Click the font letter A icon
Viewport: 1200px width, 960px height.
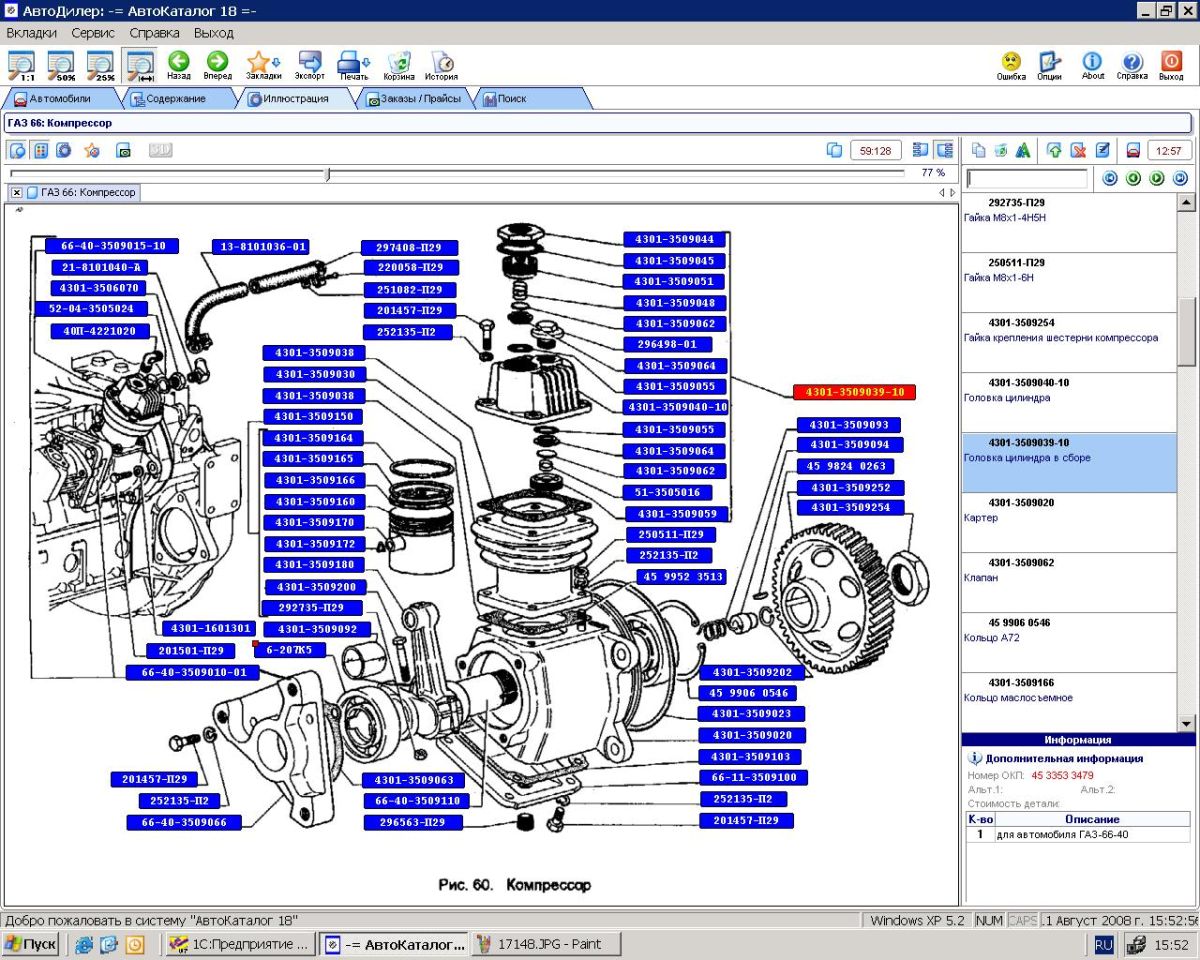pyautogui.click(x=1023, y=150)
